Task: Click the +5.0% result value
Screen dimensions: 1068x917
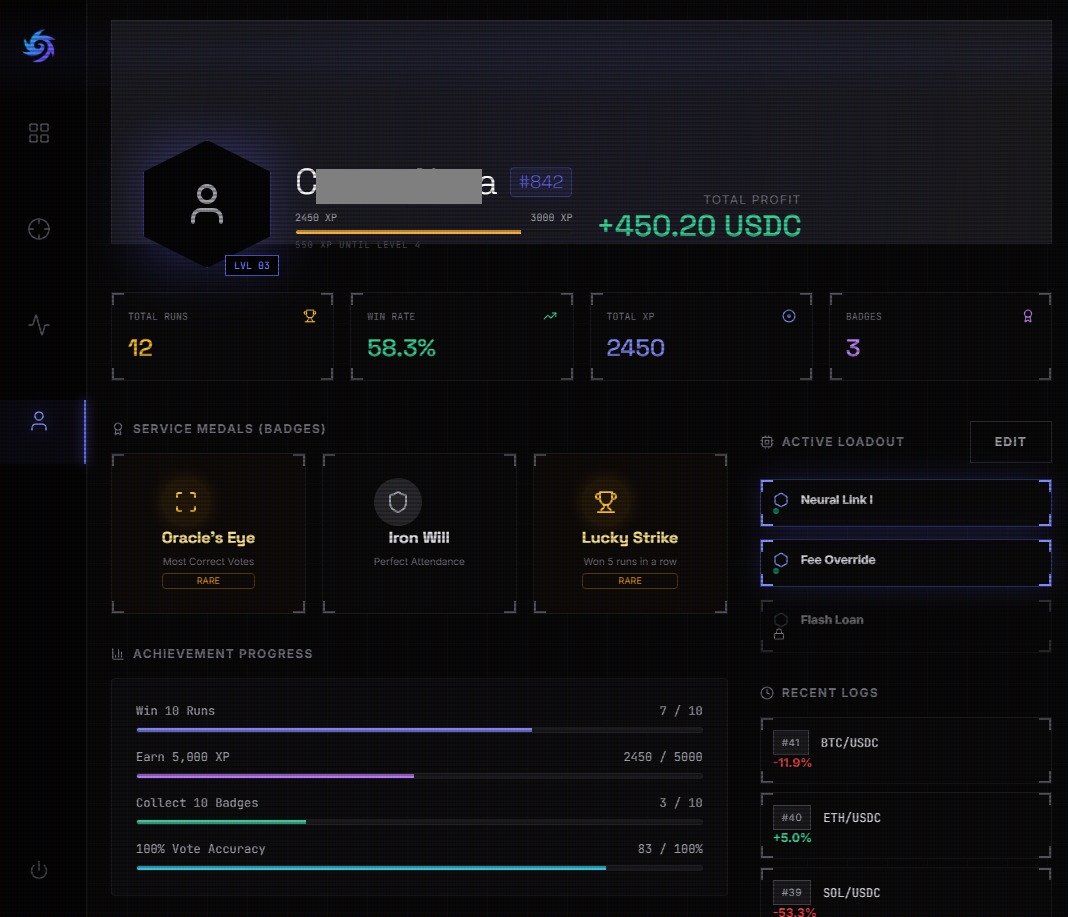Action: click(792, 838)
